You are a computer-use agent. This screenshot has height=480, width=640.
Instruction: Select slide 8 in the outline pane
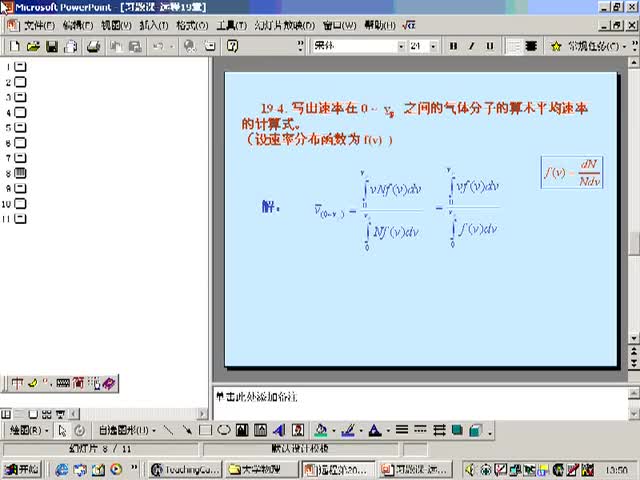(20, 173)
